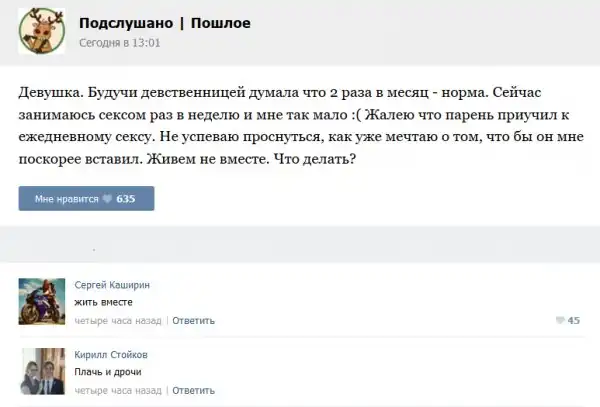
Task: Open Кирилл Стойков's avatar photo
Action: pyautogui.click(x=42, y=372)
